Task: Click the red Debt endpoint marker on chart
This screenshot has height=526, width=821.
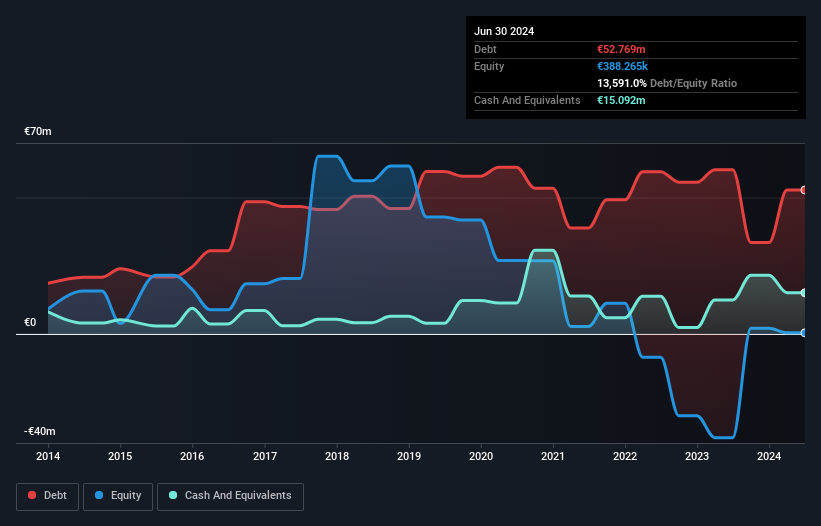Action: click(x=804, y=190)
